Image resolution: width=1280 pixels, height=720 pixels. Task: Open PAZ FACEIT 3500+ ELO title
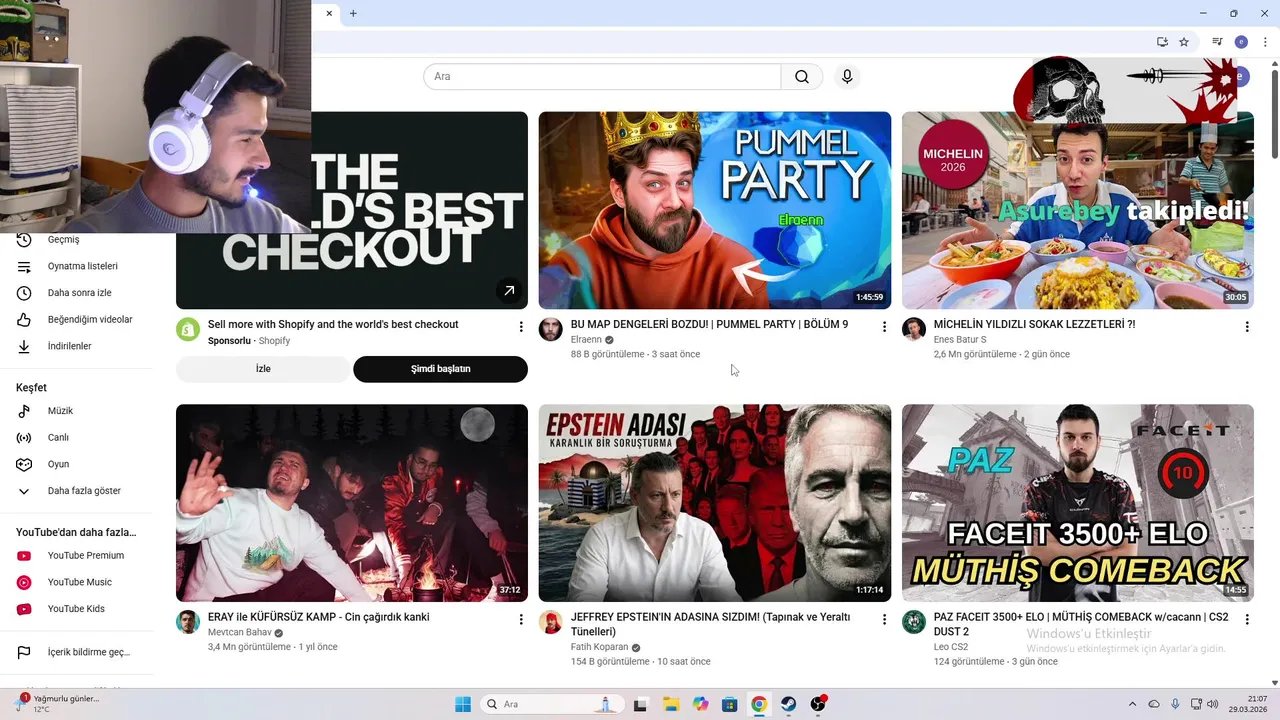click(1081, 625)
